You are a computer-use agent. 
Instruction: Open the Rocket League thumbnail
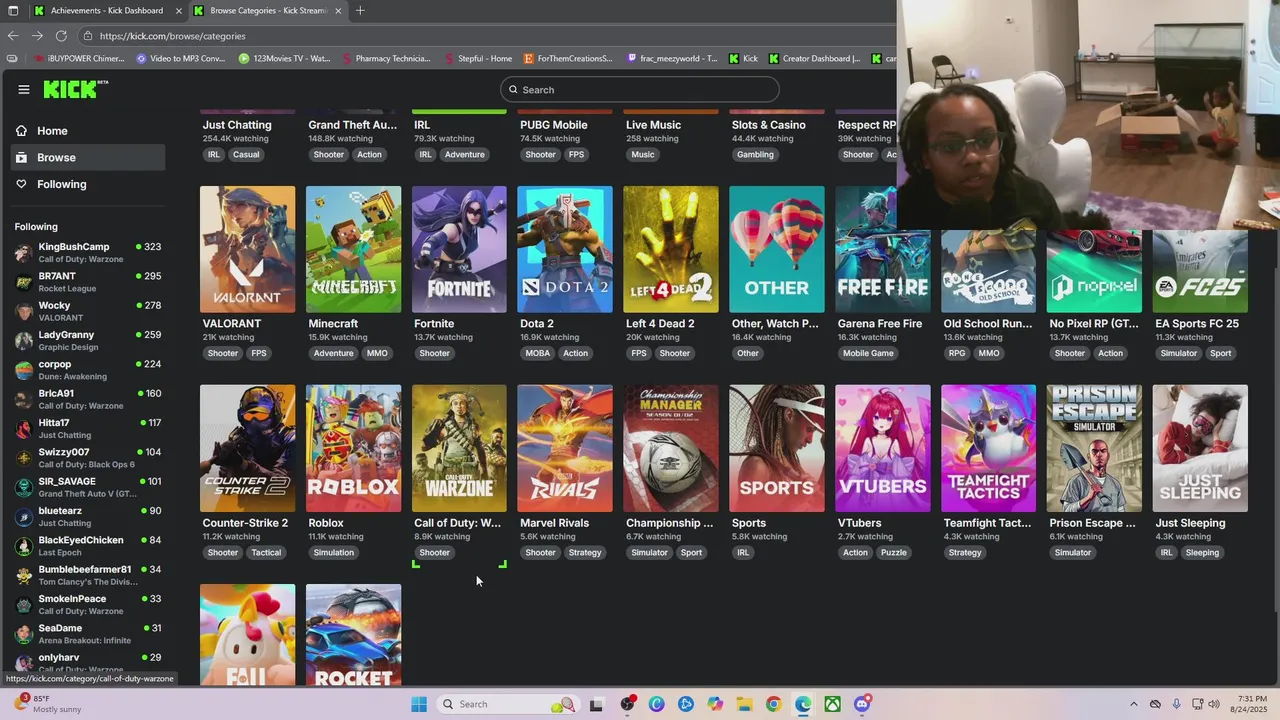[x=353, y=635]
